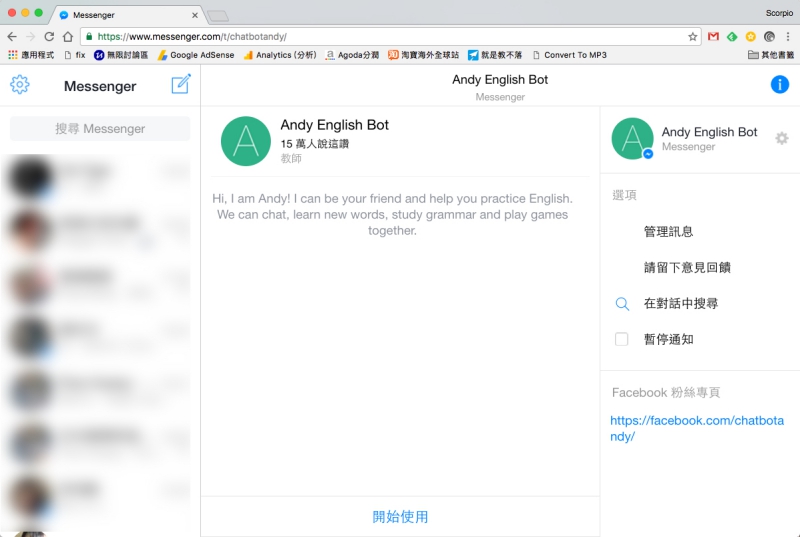Click the 搜尋 Messenger search field
Viewport: 800px width, 537px height.
pyautogui.click(x=100, y=129)
